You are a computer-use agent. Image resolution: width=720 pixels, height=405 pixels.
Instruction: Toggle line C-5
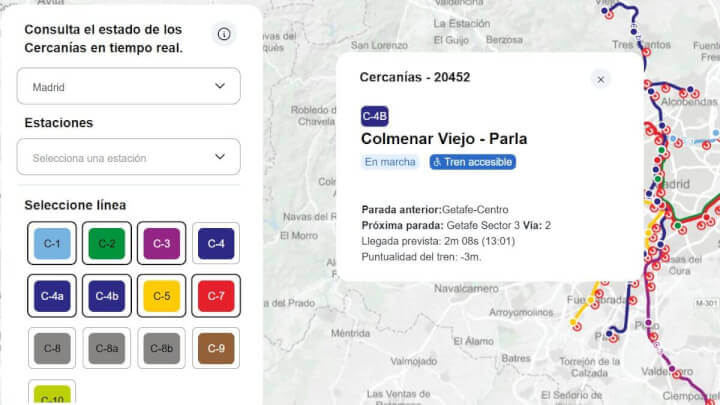162,296
